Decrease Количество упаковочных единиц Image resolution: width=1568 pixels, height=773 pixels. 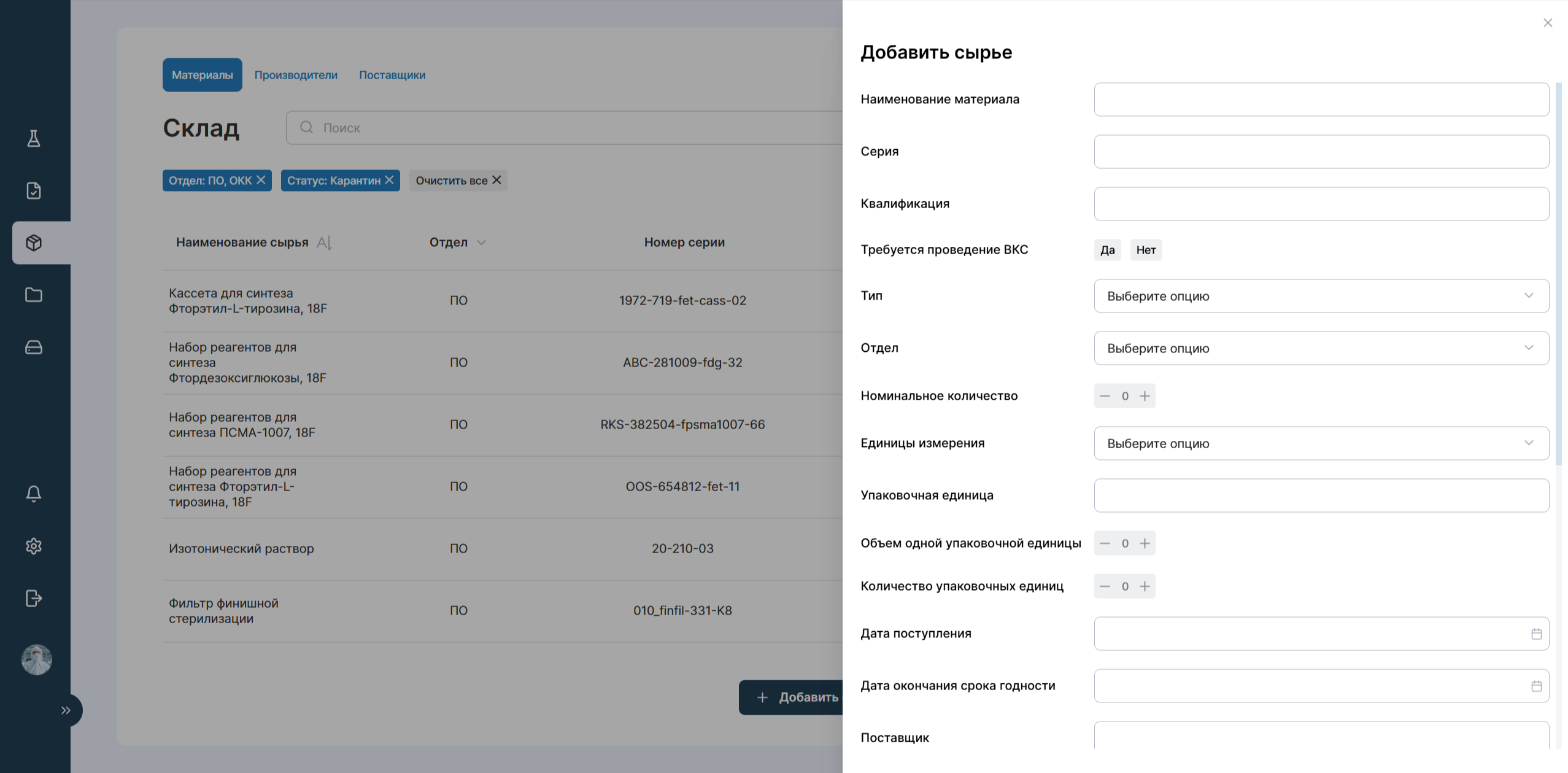click(1105, 586)
